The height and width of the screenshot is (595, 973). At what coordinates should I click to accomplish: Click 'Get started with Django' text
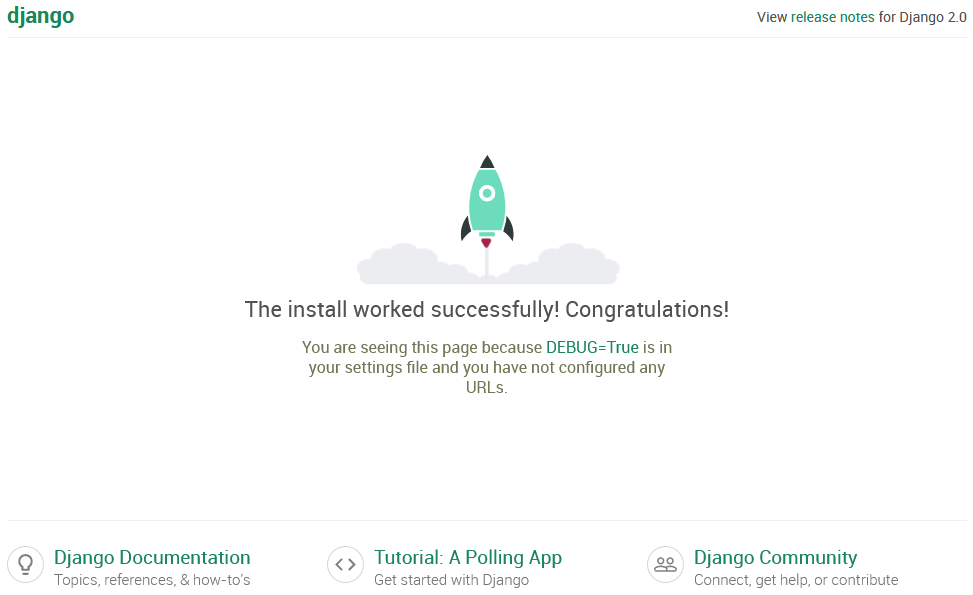pyautogui.click(x=452, y=580)
